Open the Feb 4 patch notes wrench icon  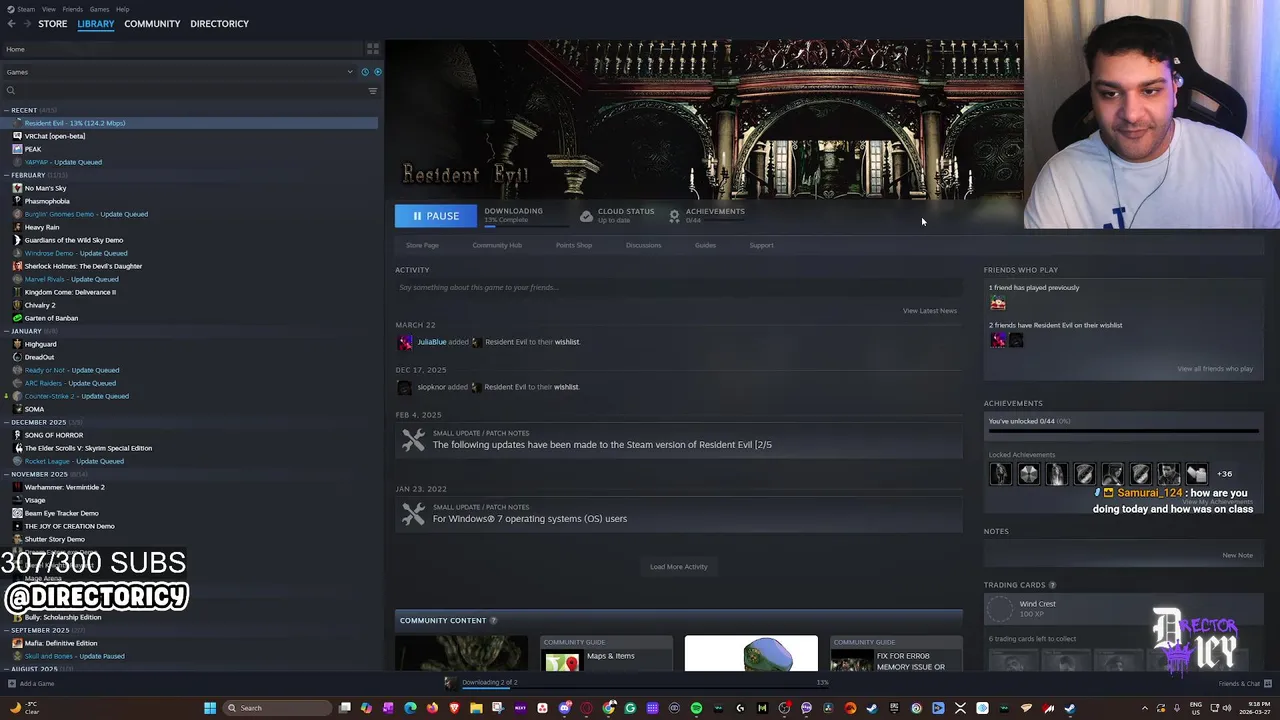413,440
